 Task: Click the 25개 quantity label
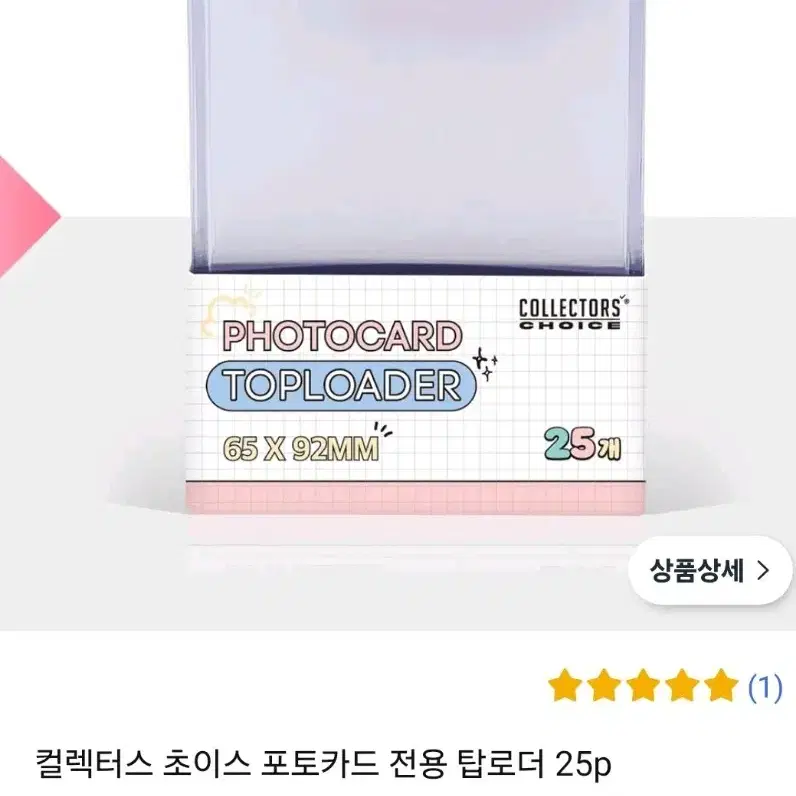click(583, 444)
